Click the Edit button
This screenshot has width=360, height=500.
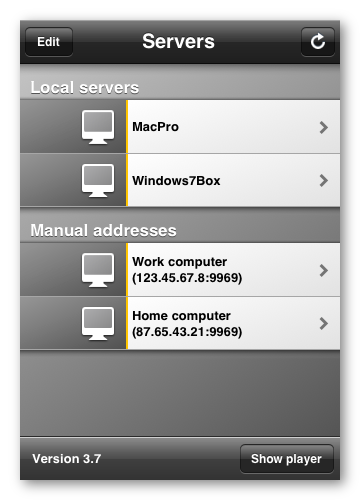pos(49,42)
